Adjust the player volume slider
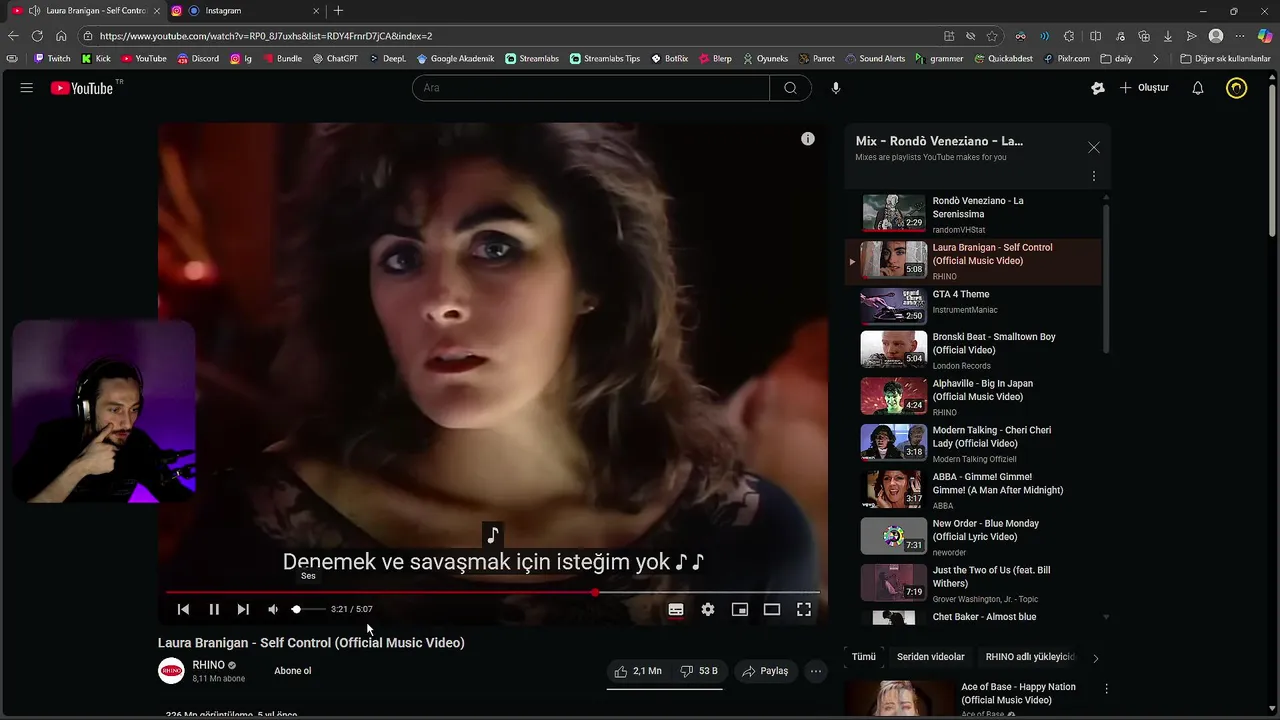The image size is (1280, 720). pos(308,609)
